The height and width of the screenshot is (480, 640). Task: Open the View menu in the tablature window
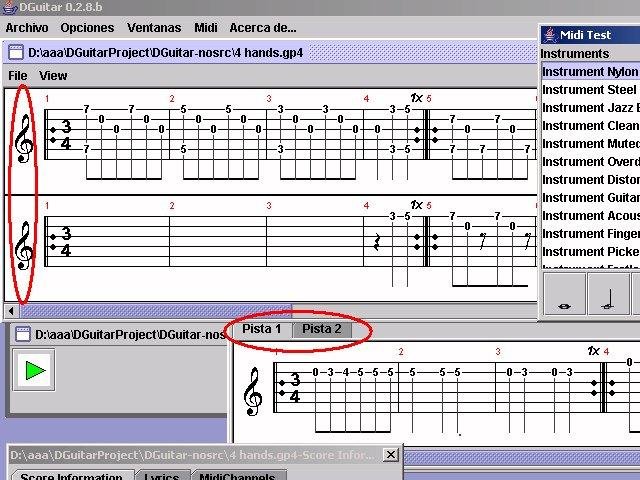tap(53, 76)
